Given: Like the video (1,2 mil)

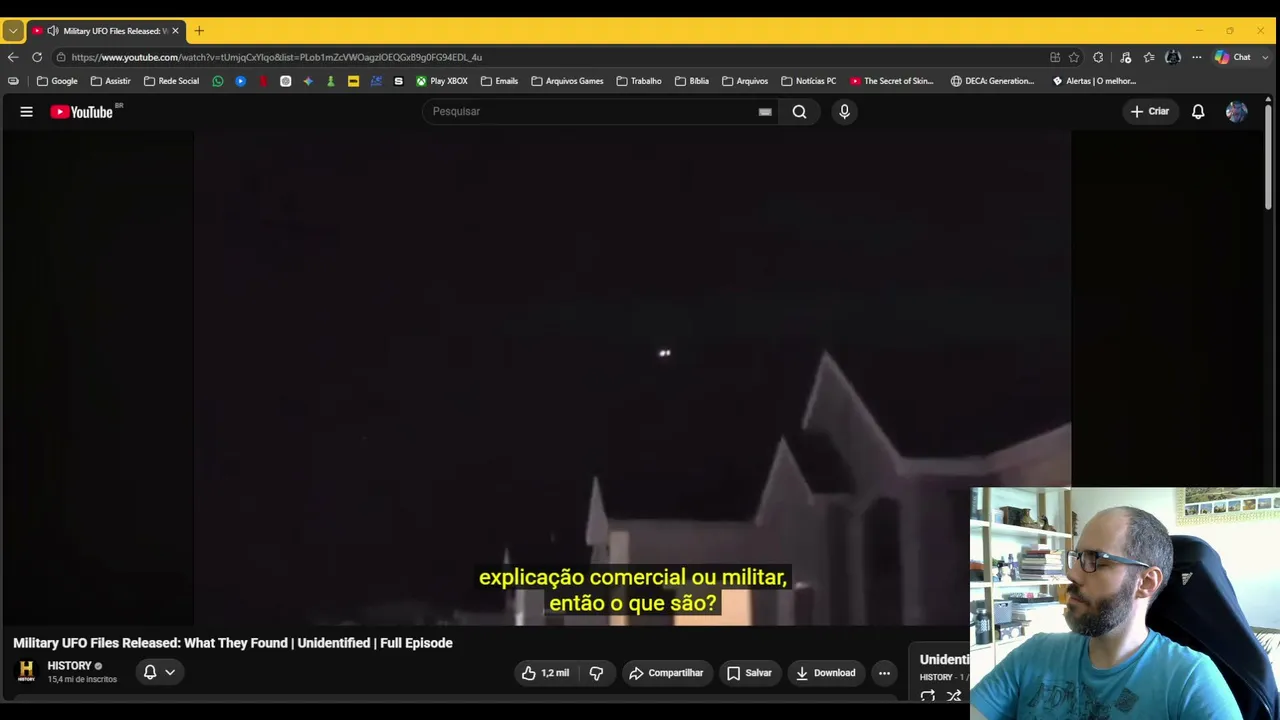Looking at the screenshot, I should coord(545,673).
